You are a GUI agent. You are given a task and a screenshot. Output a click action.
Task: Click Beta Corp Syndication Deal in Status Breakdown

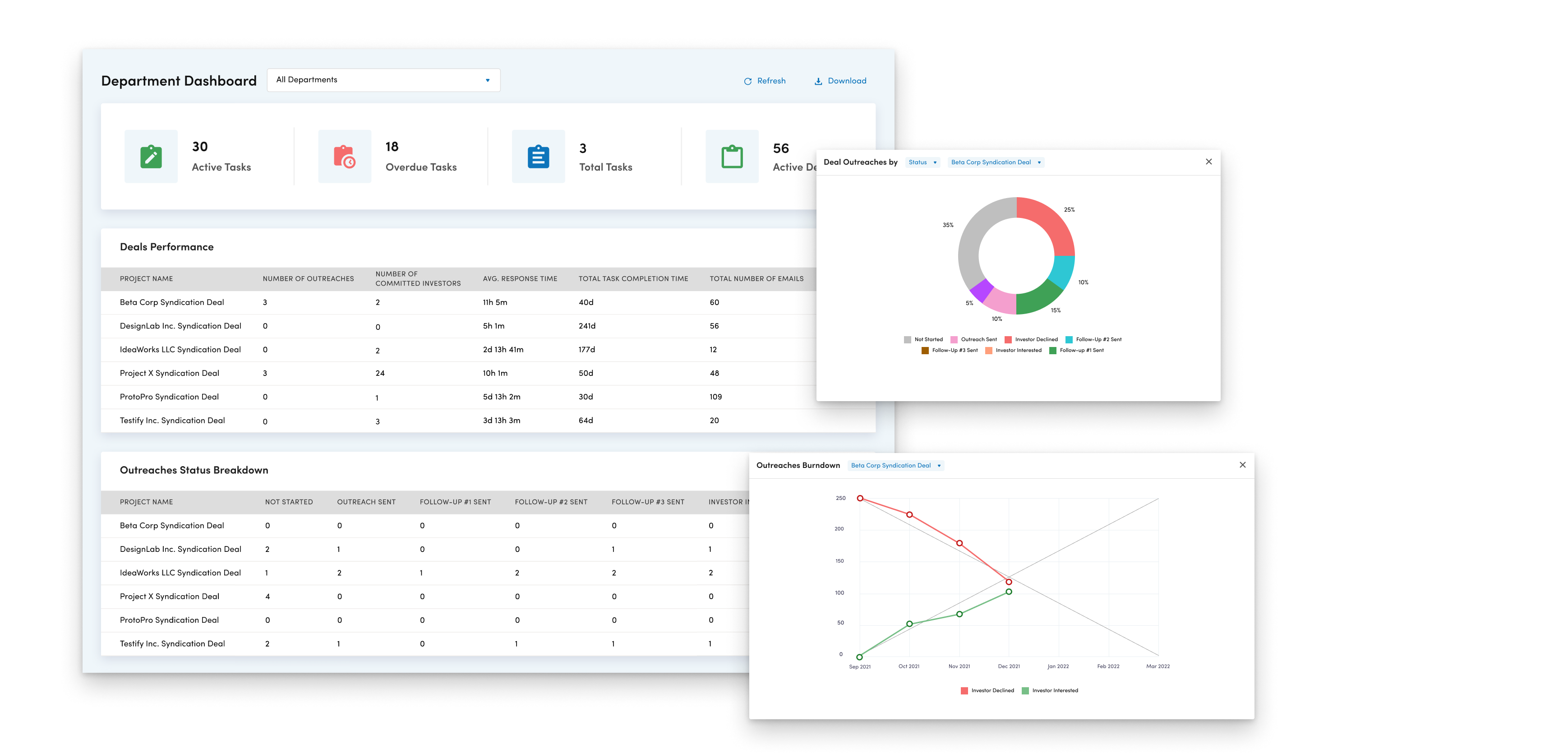172,526
